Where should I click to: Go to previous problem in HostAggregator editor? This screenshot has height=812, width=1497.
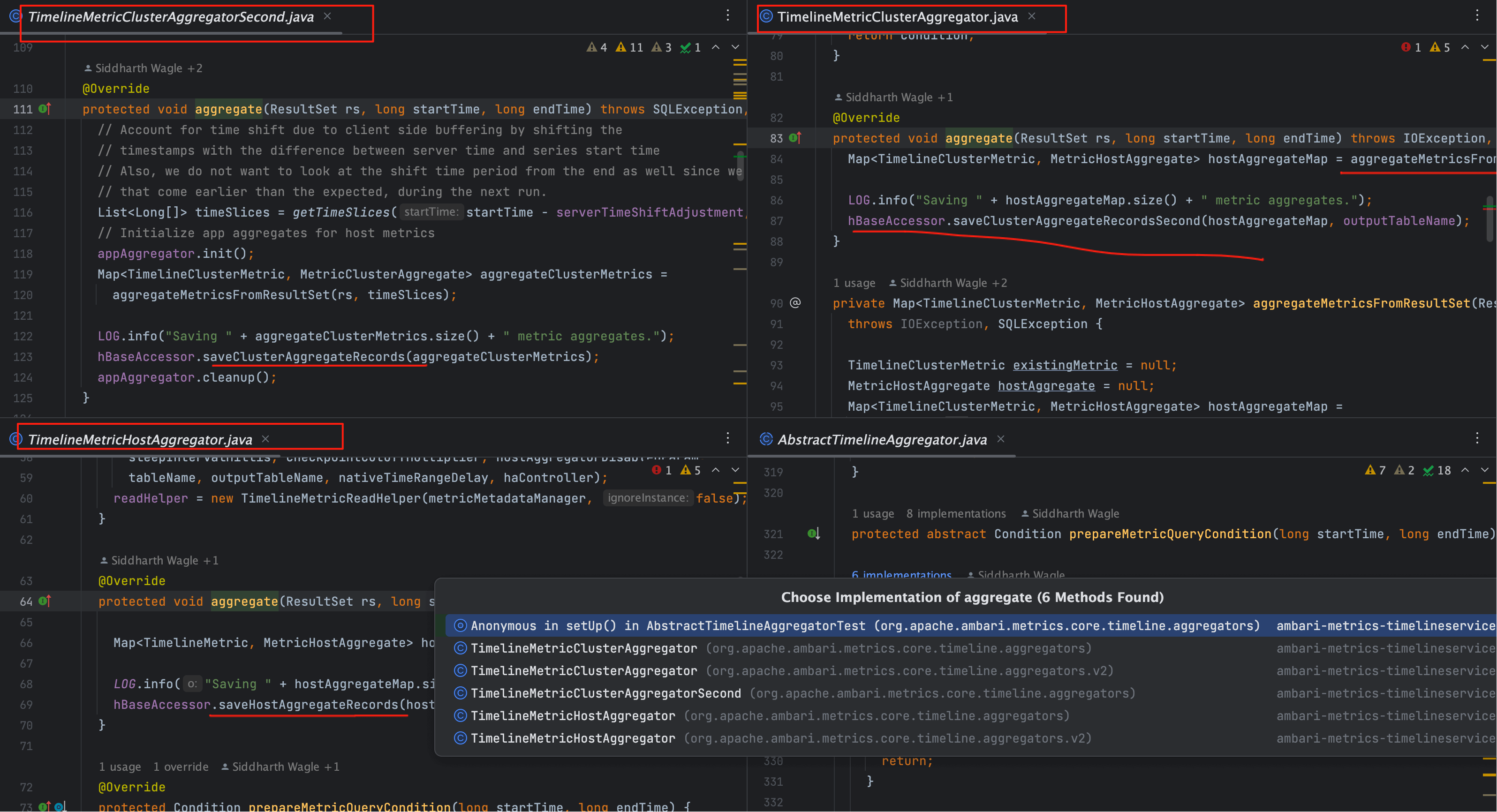click(x=716, y=470)
